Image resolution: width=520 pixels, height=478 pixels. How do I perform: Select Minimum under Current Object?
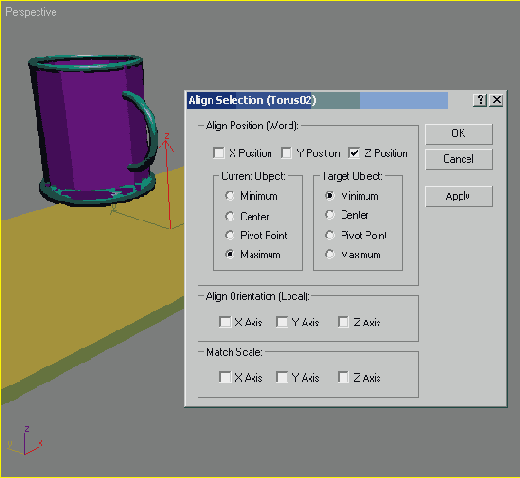click(230, 196)
